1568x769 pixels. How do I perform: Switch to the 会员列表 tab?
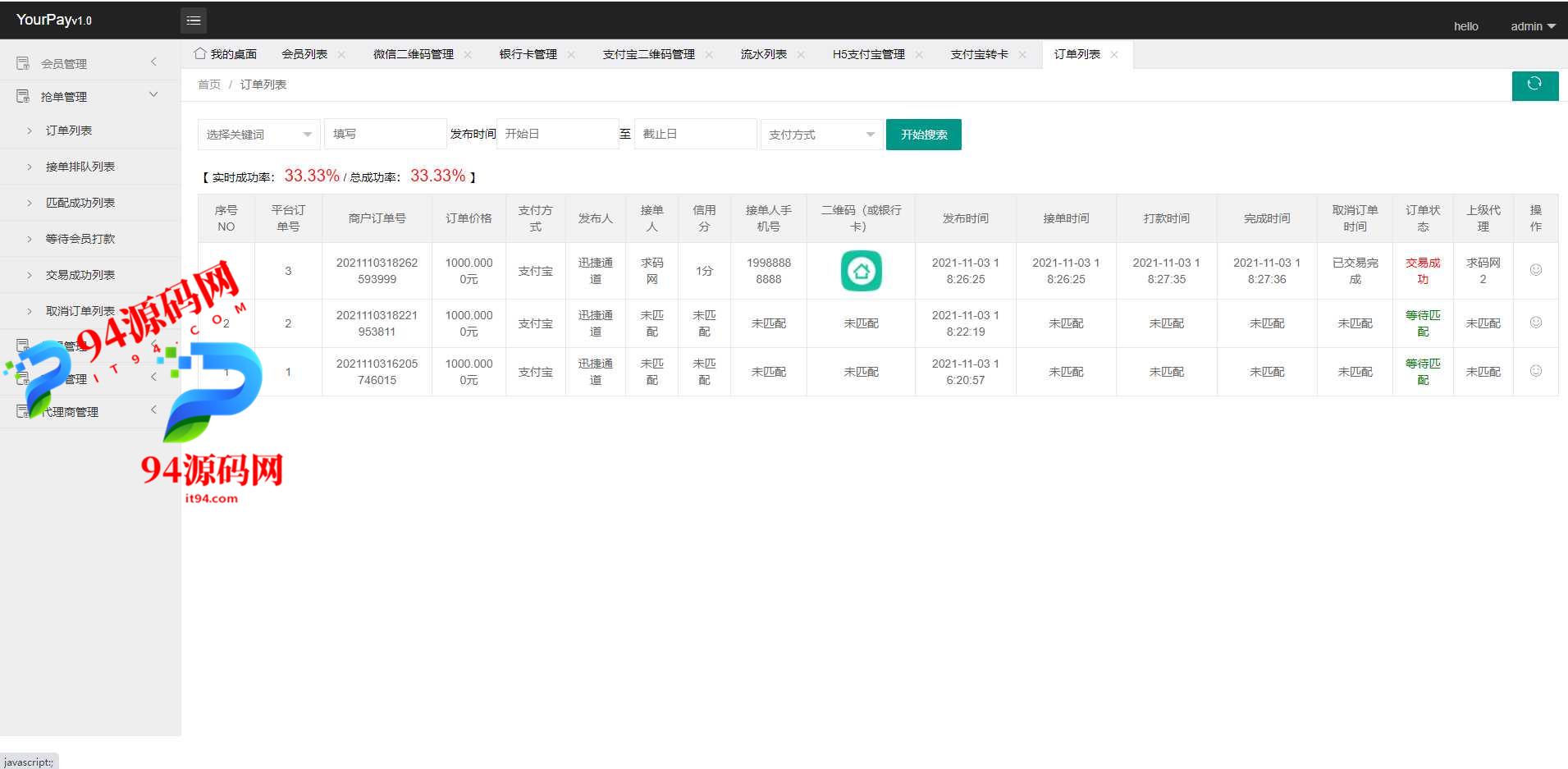point(304,54)
